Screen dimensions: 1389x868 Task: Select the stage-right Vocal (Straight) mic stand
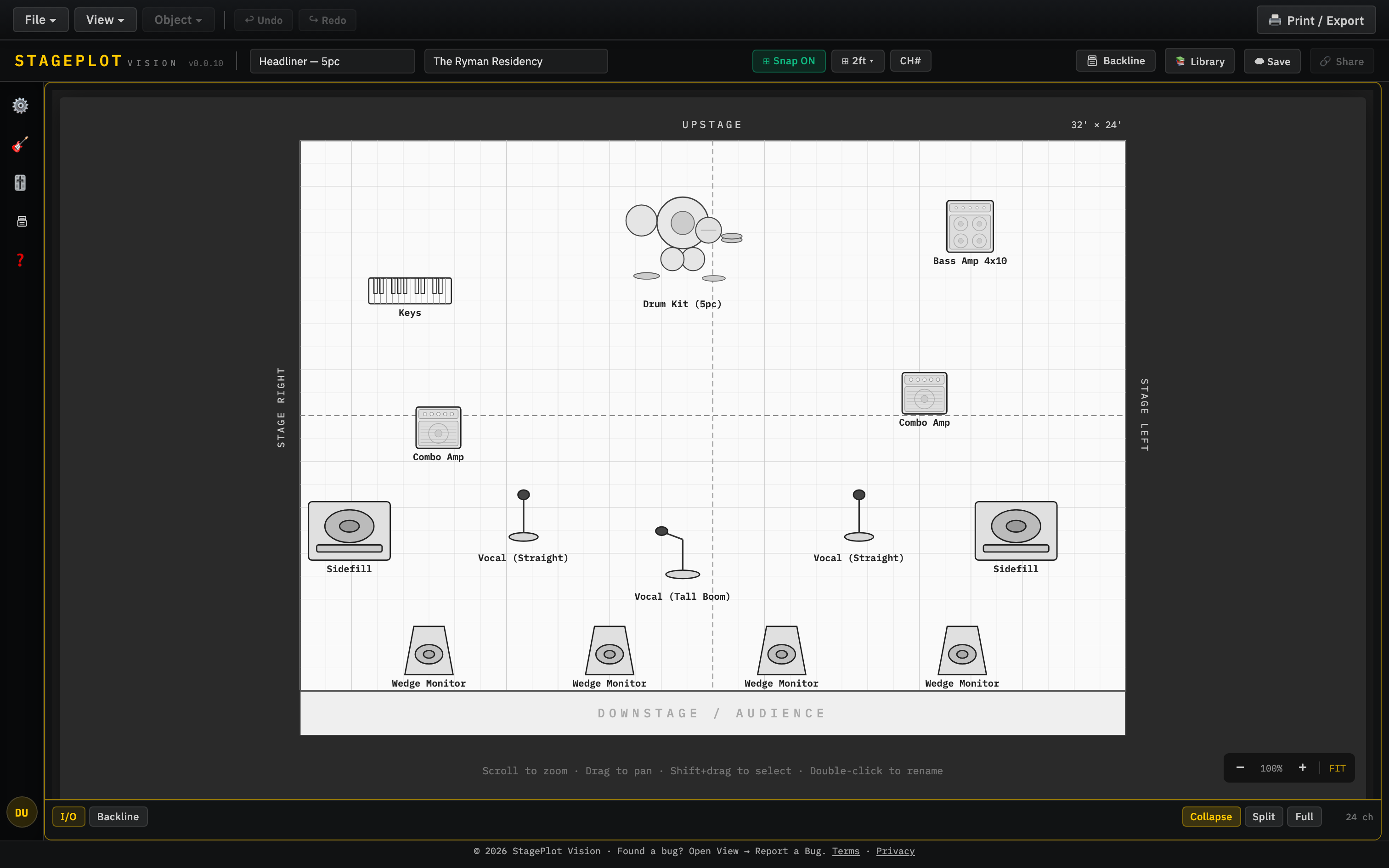tap(524, 515)
